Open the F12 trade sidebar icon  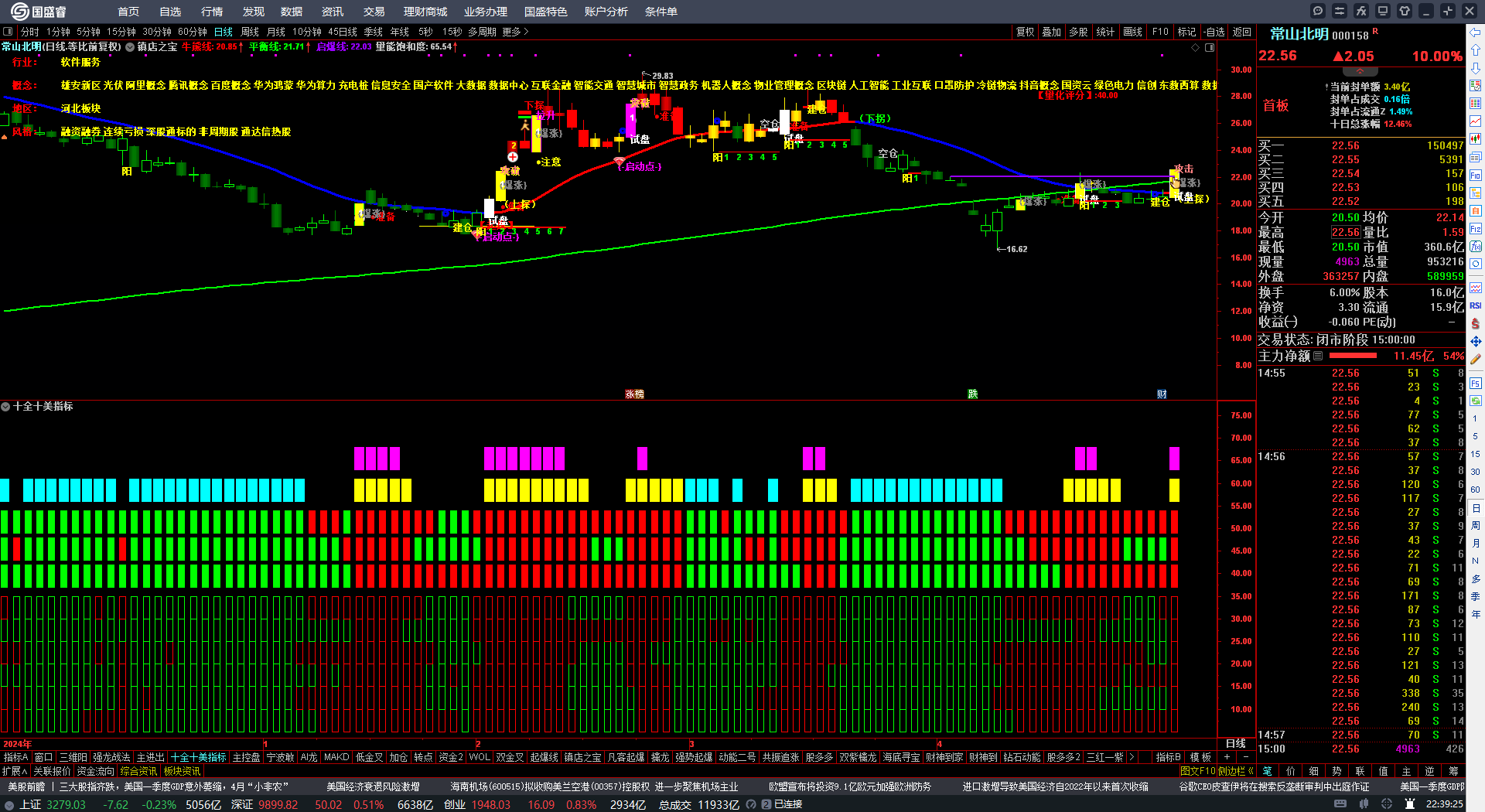[x=1476, y=229]
